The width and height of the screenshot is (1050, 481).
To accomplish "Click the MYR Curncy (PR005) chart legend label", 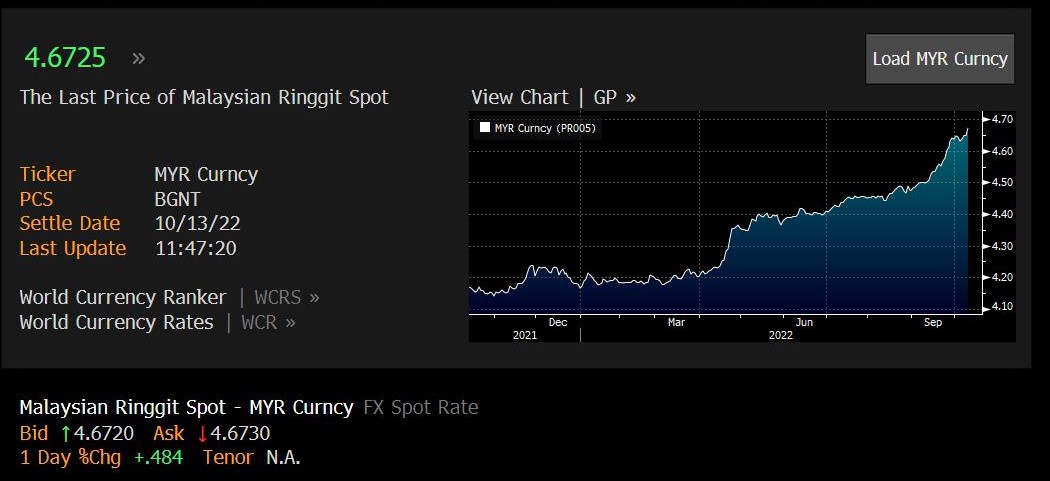I will [x=546, y=128].
